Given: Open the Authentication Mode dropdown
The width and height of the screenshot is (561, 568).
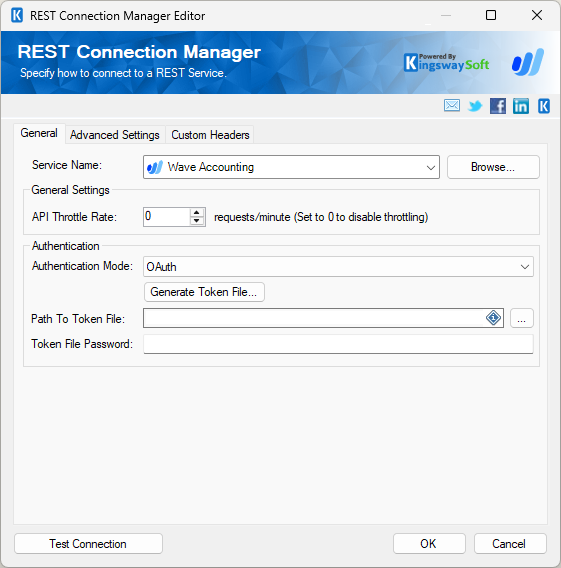Looking at the screenshot, I should point(524,267).
